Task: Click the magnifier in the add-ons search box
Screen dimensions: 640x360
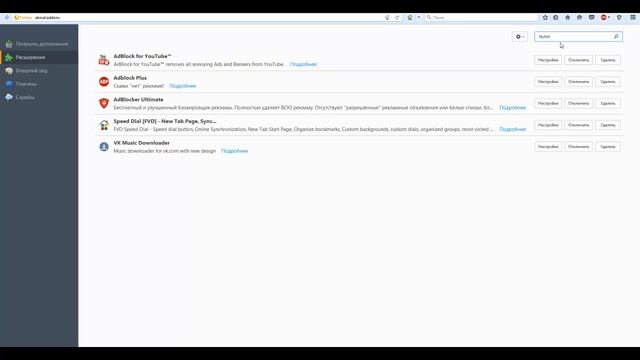Action: pyautogui.click(x=616, y=37)
